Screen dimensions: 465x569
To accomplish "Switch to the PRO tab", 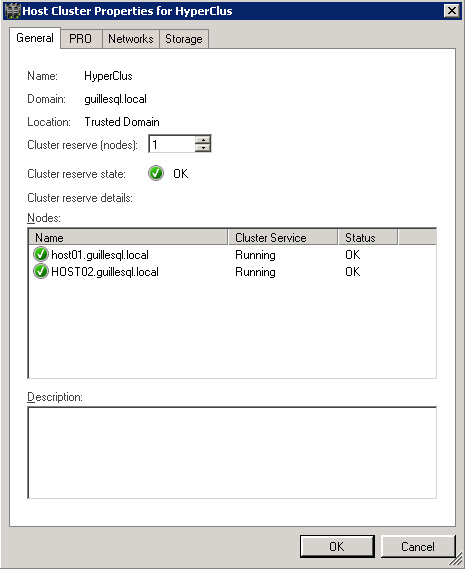I will click(x=81, y=39).
